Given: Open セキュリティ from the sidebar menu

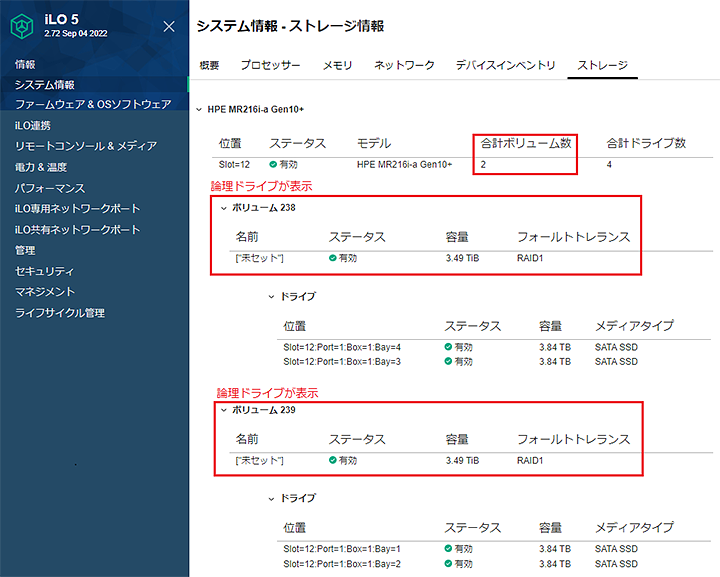Looking at the screenshot, I should (45, 271).
